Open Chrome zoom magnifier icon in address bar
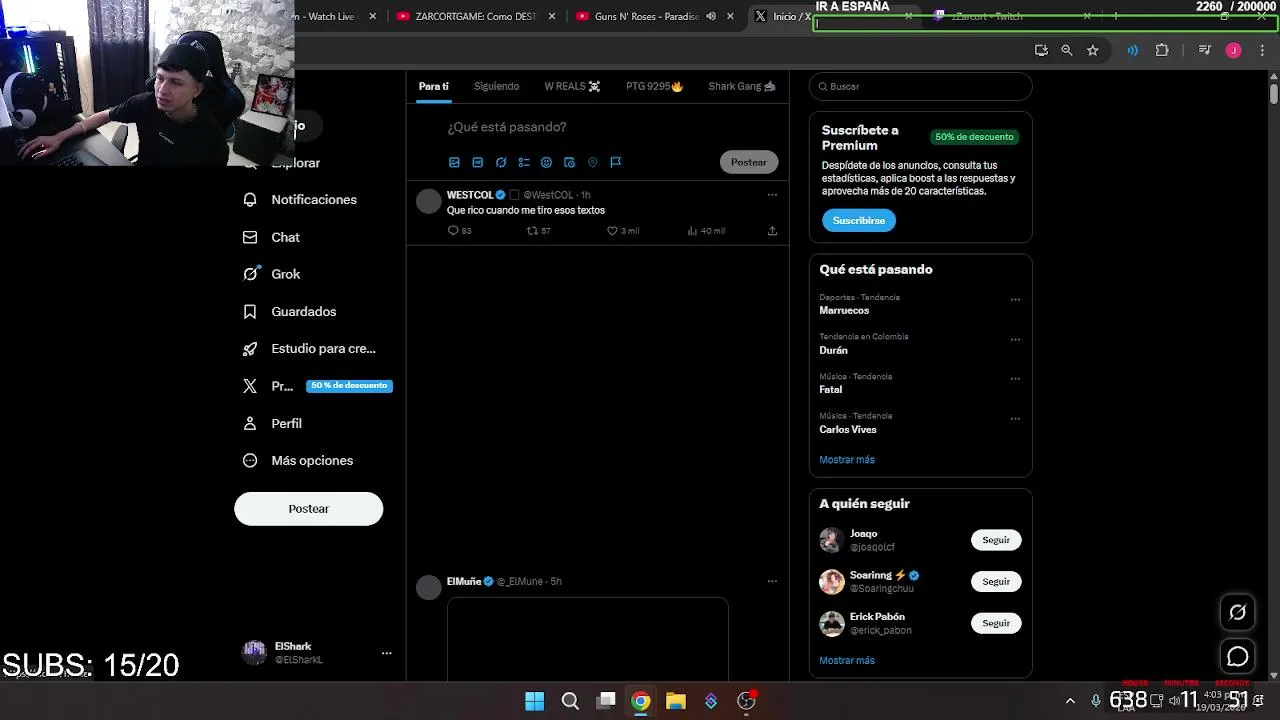This screenshot has height=720, width=1280. (1067, 50)
